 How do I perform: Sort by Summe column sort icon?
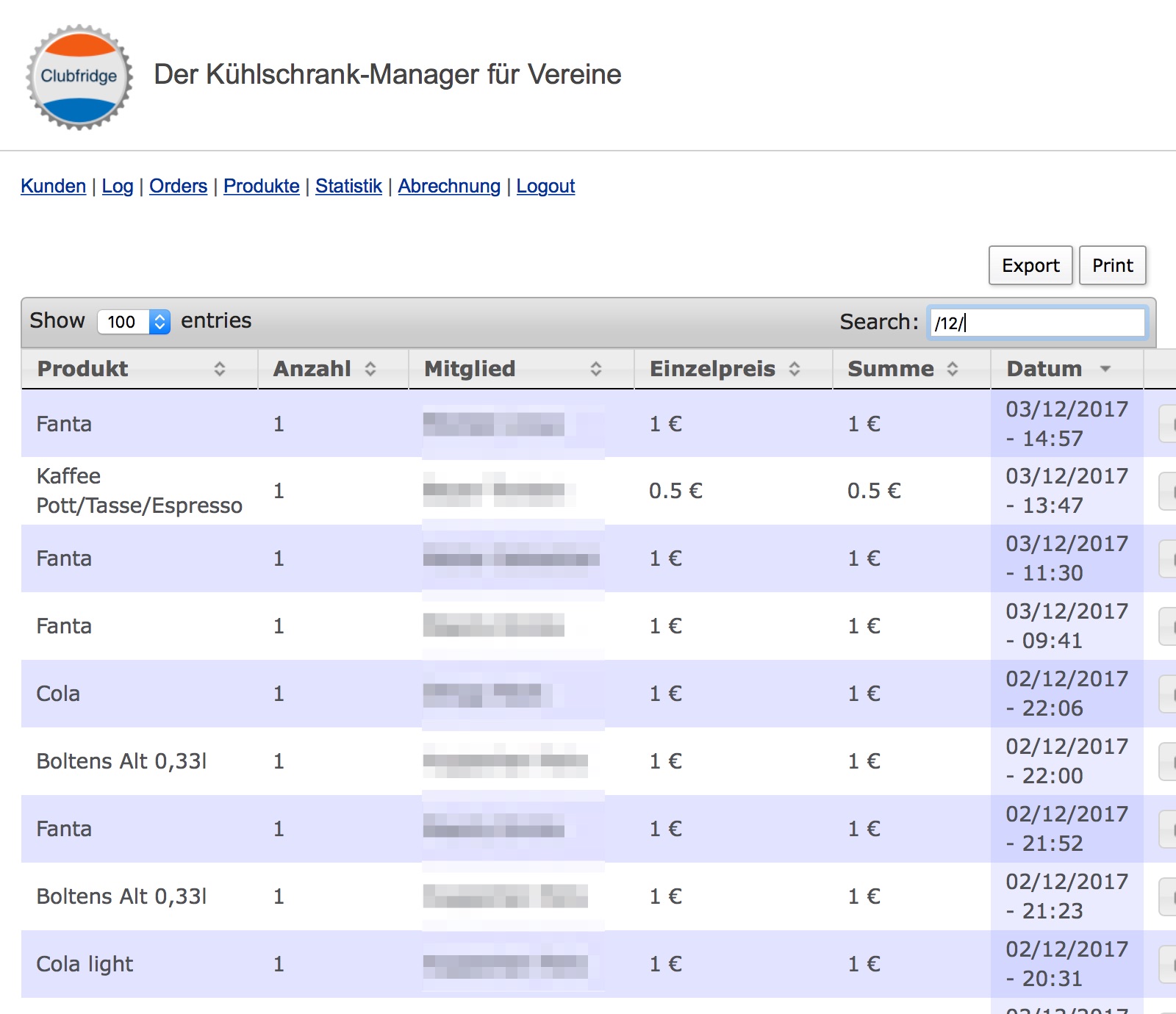[x=952, y=369]
